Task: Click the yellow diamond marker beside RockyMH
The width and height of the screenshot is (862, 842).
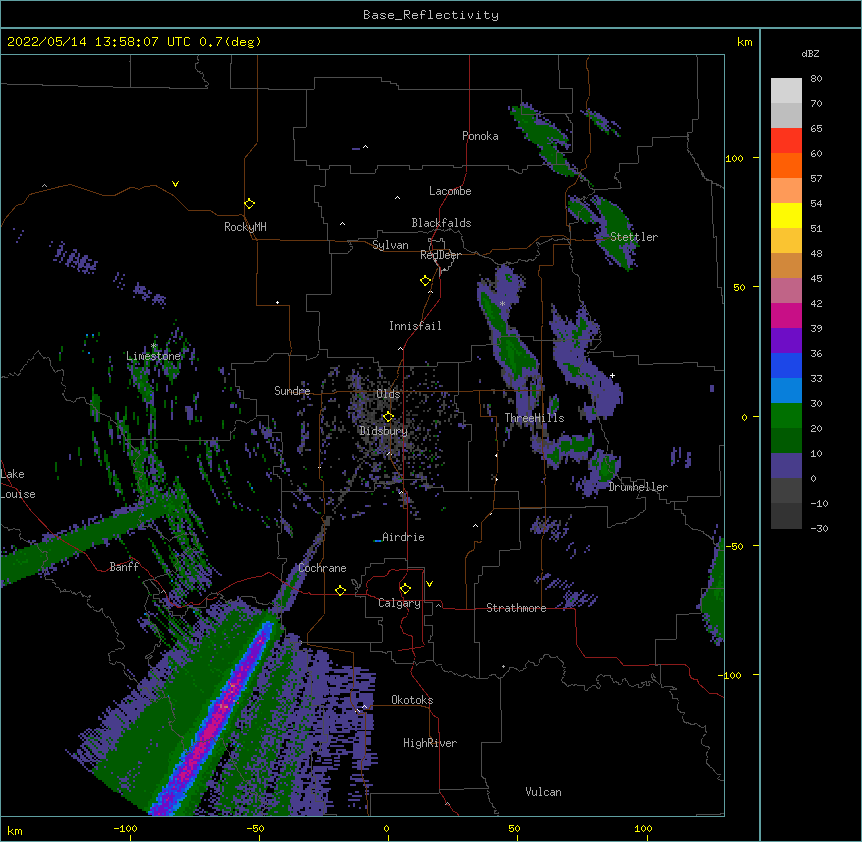Action: pos(250,204)
